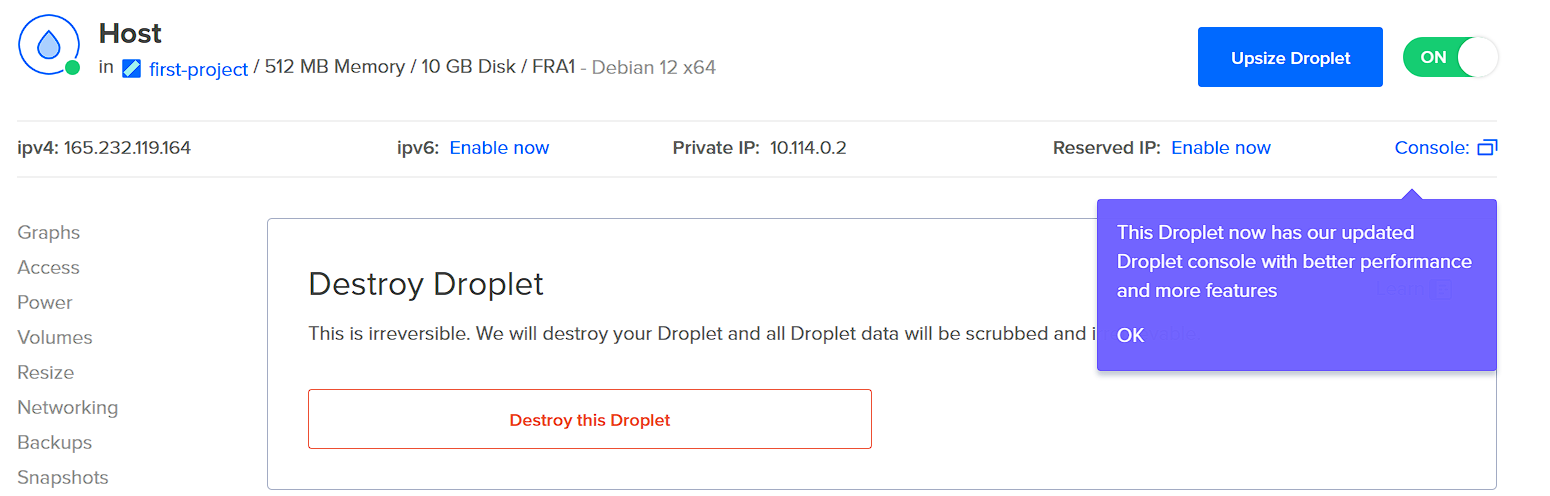Switch to the Resize section

(x=46, y=373)
